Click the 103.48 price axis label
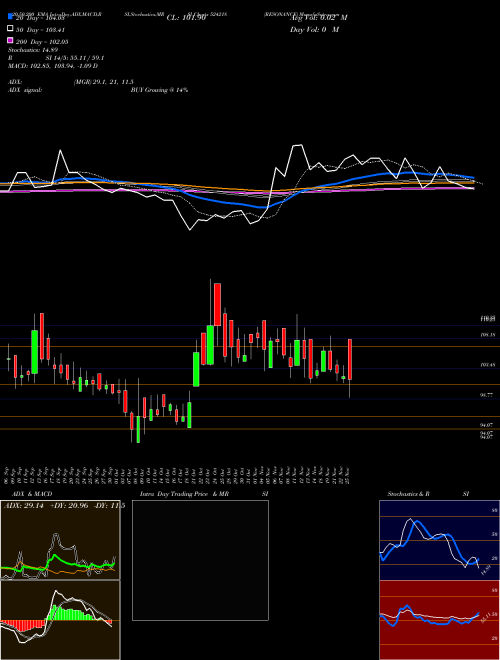Viewport: 500px width, 660px height. (x=487, y=365)
